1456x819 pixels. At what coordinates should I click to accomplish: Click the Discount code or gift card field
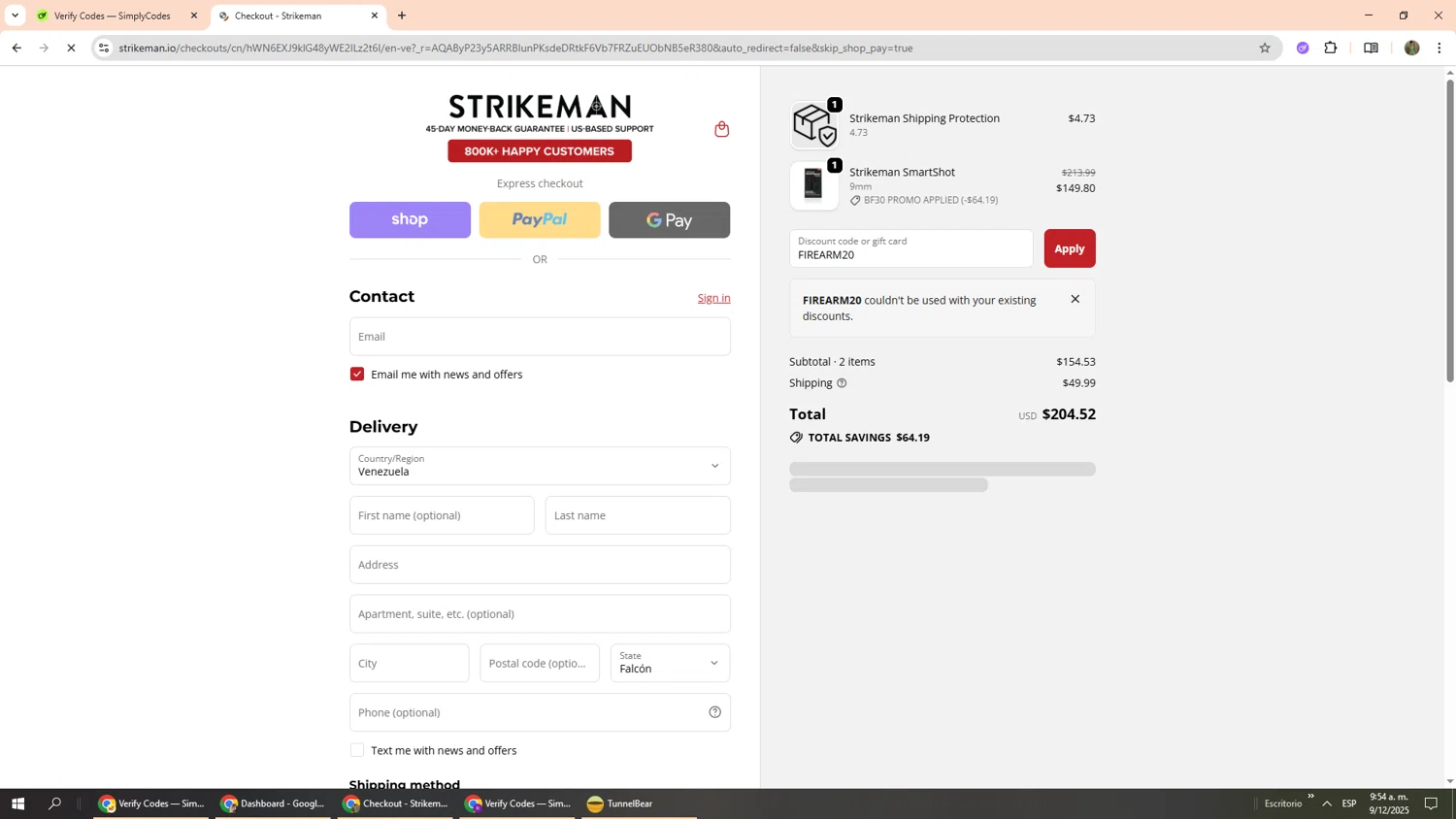pos(911,248)
